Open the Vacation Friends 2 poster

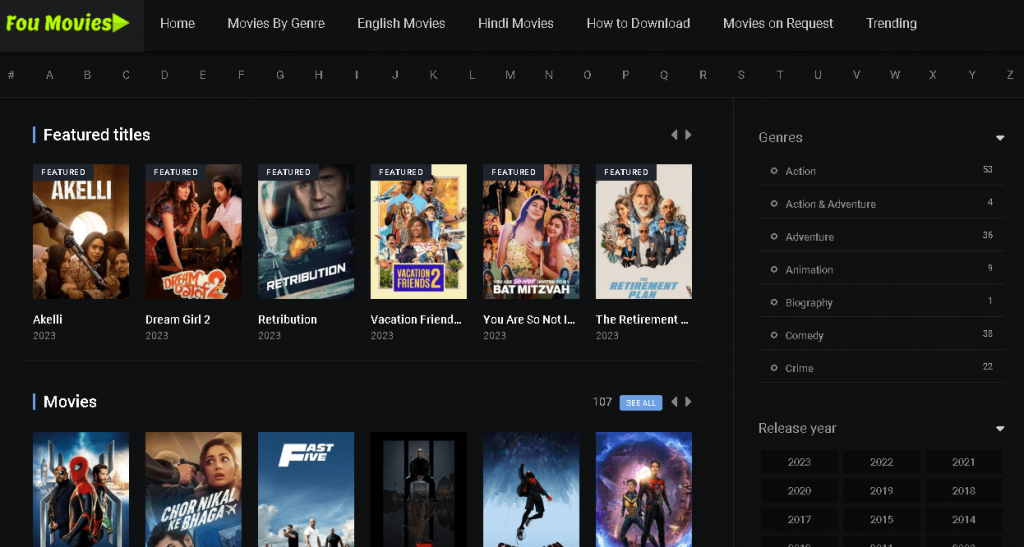419,232
